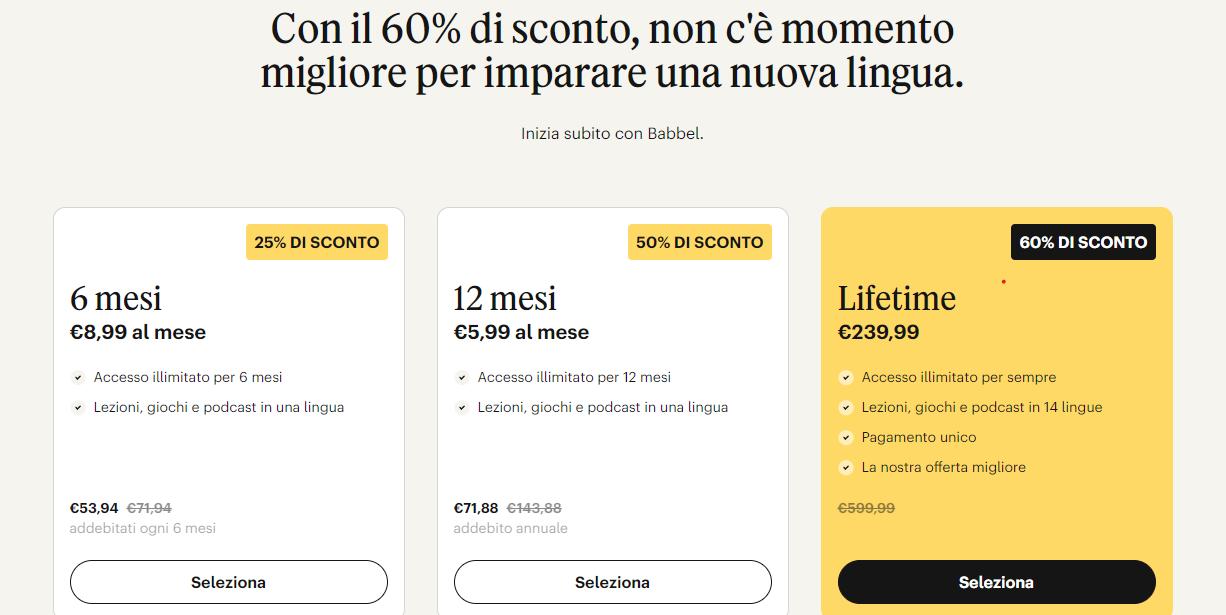Choose the Lifetime plan with black Seleziona button
The width and height of the screenshot is (1226, 615).
(x=996, y=582)
